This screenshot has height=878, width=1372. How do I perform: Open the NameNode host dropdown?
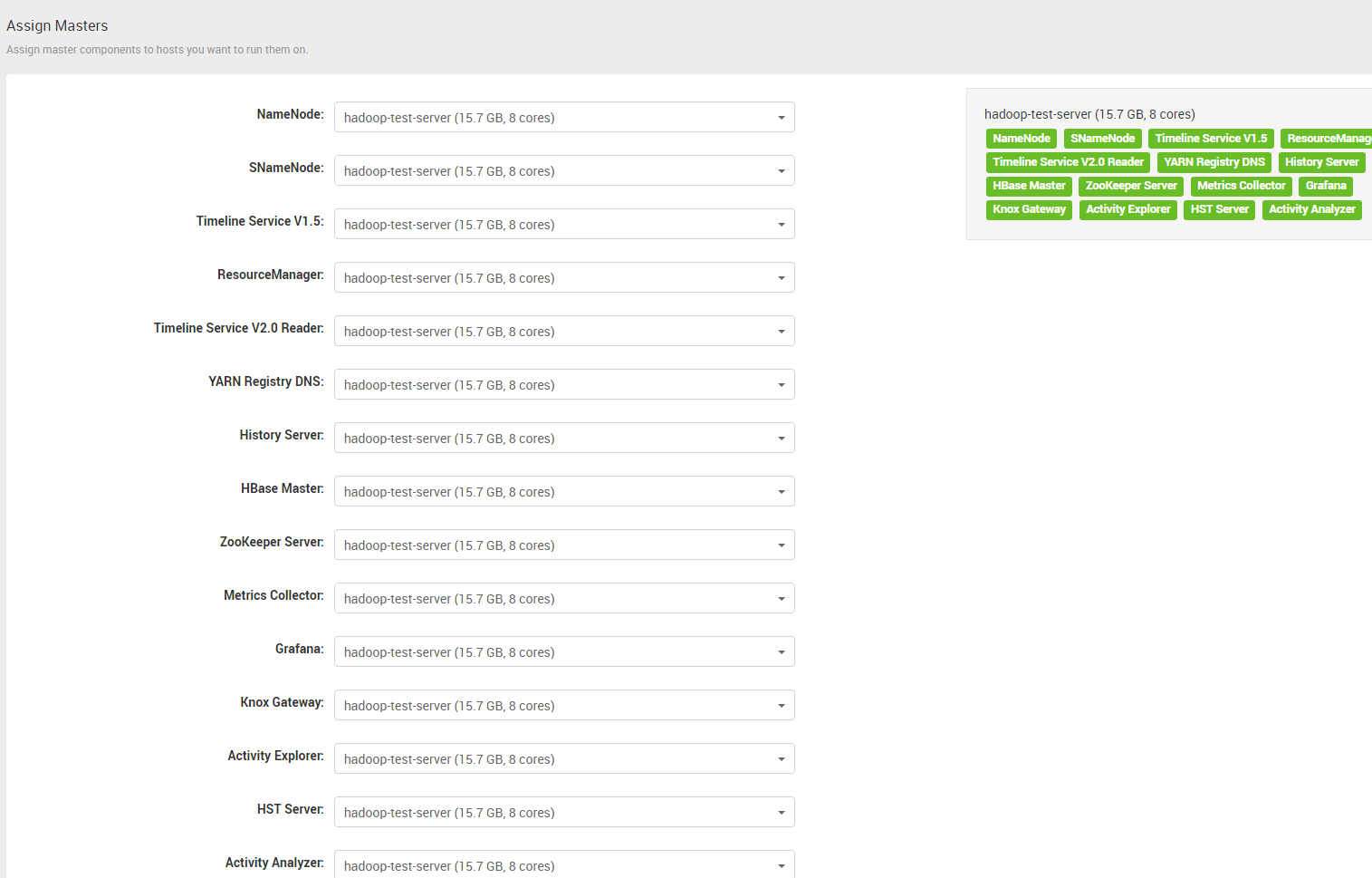pyautogui.click(x=563, y=118)
